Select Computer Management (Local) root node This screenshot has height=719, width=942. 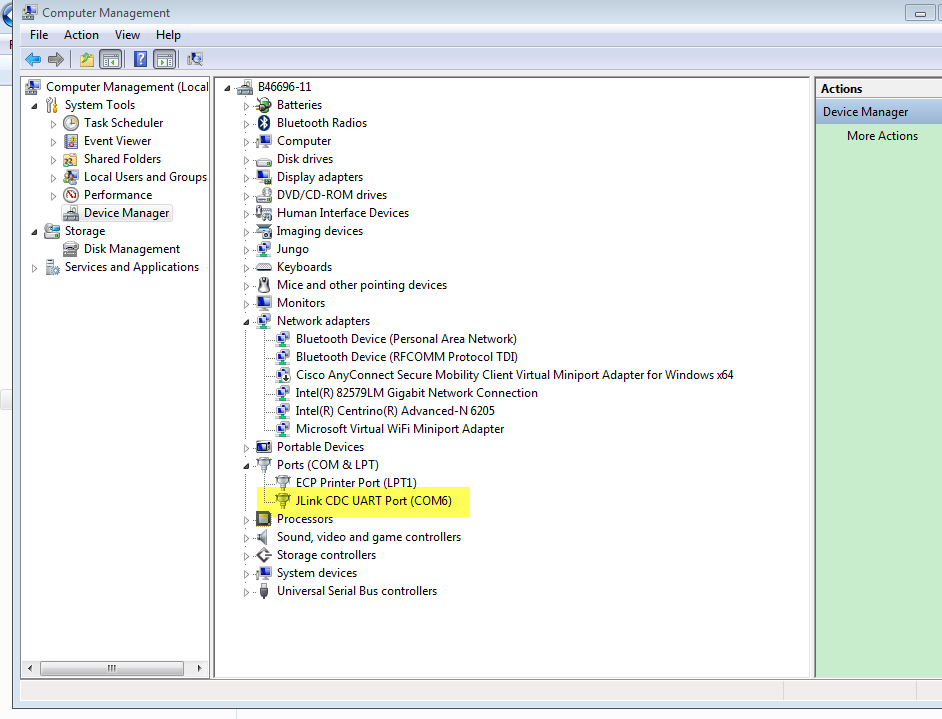coord(127,87)
